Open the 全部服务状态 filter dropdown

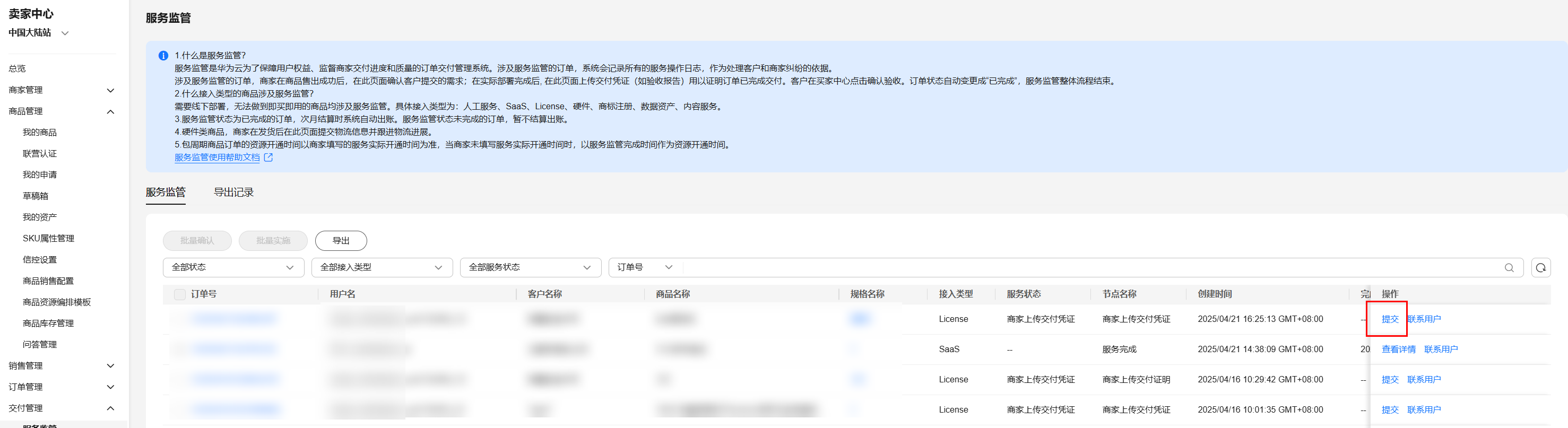[530, 267]
